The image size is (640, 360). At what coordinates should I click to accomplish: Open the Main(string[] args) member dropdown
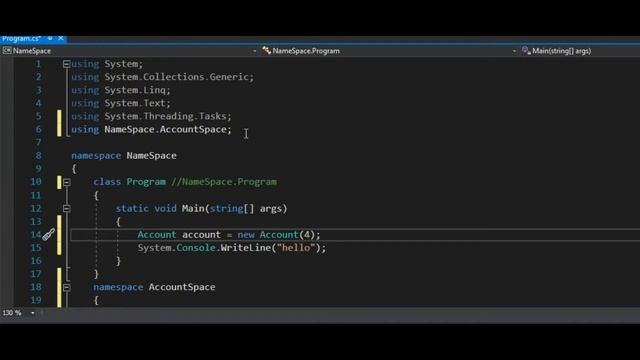pyautogui.click(x=562, y=51)
